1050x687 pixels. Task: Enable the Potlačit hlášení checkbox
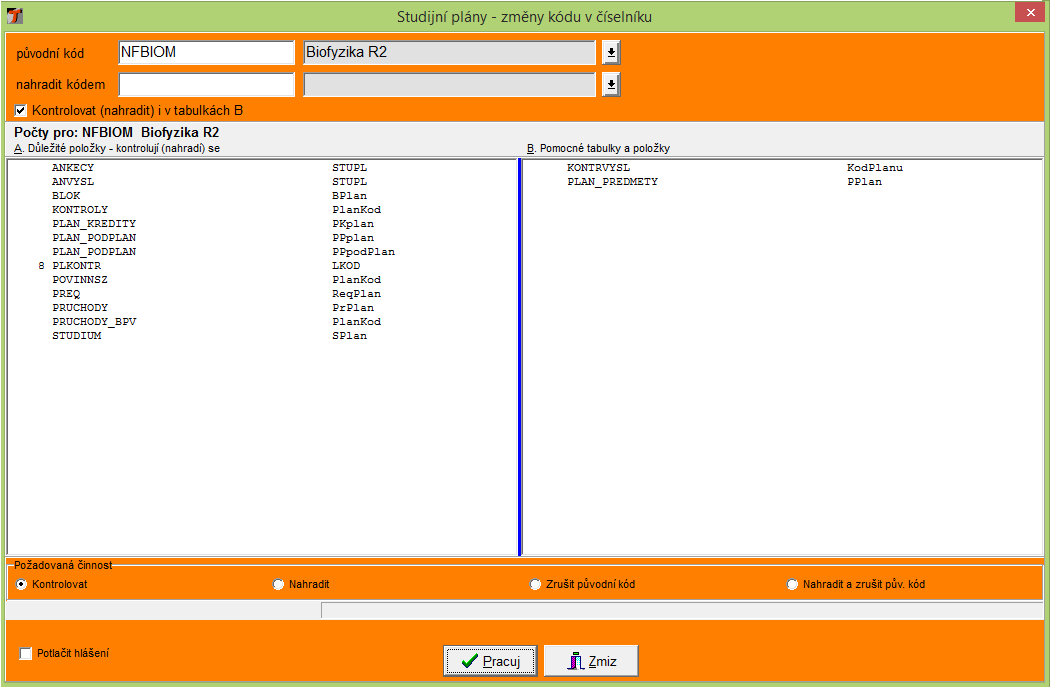(26, 654)
